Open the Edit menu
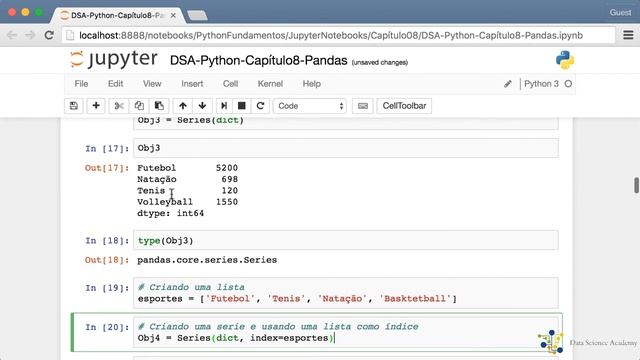 click(x=116, y=84)
